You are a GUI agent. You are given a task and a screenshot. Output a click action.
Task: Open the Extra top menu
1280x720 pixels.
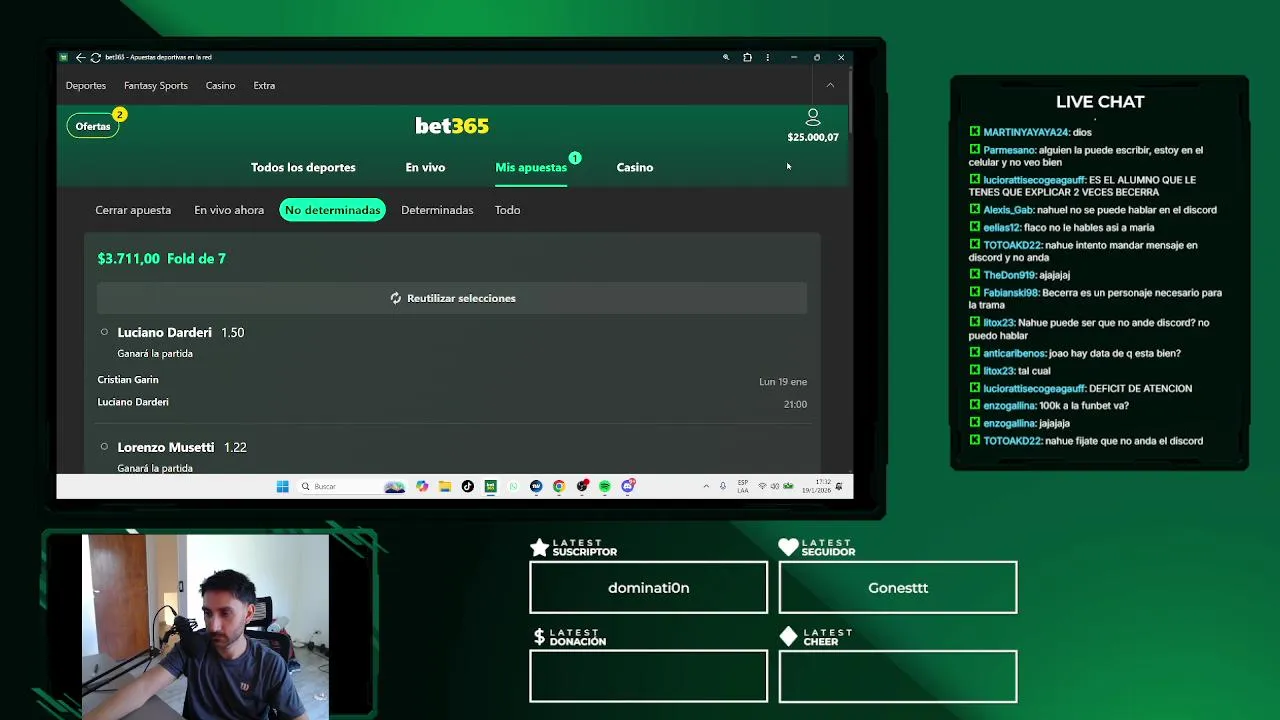[264, 85]
